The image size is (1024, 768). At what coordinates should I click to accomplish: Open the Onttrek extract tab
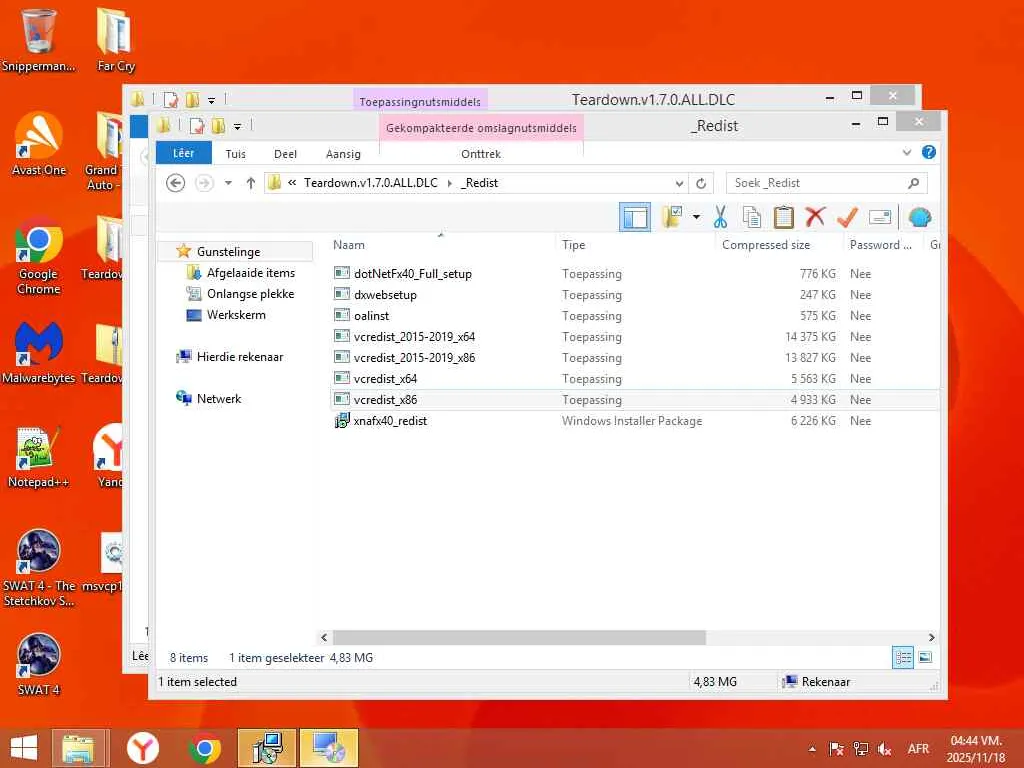pos(481,154)
